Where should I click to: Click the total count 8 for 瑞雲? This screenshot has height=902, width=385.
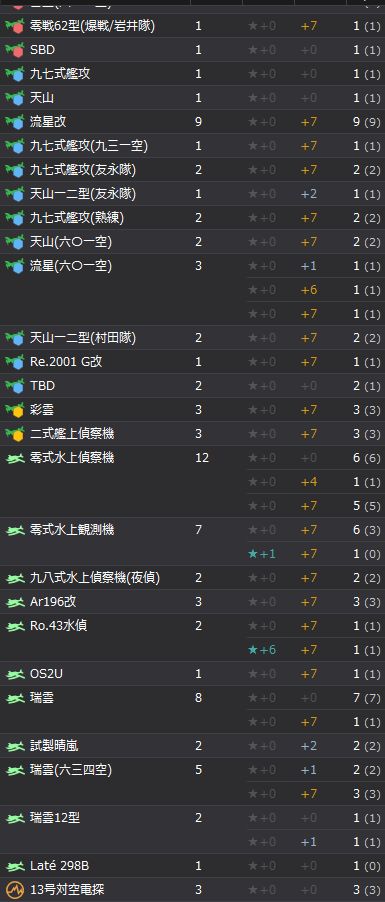199,698
